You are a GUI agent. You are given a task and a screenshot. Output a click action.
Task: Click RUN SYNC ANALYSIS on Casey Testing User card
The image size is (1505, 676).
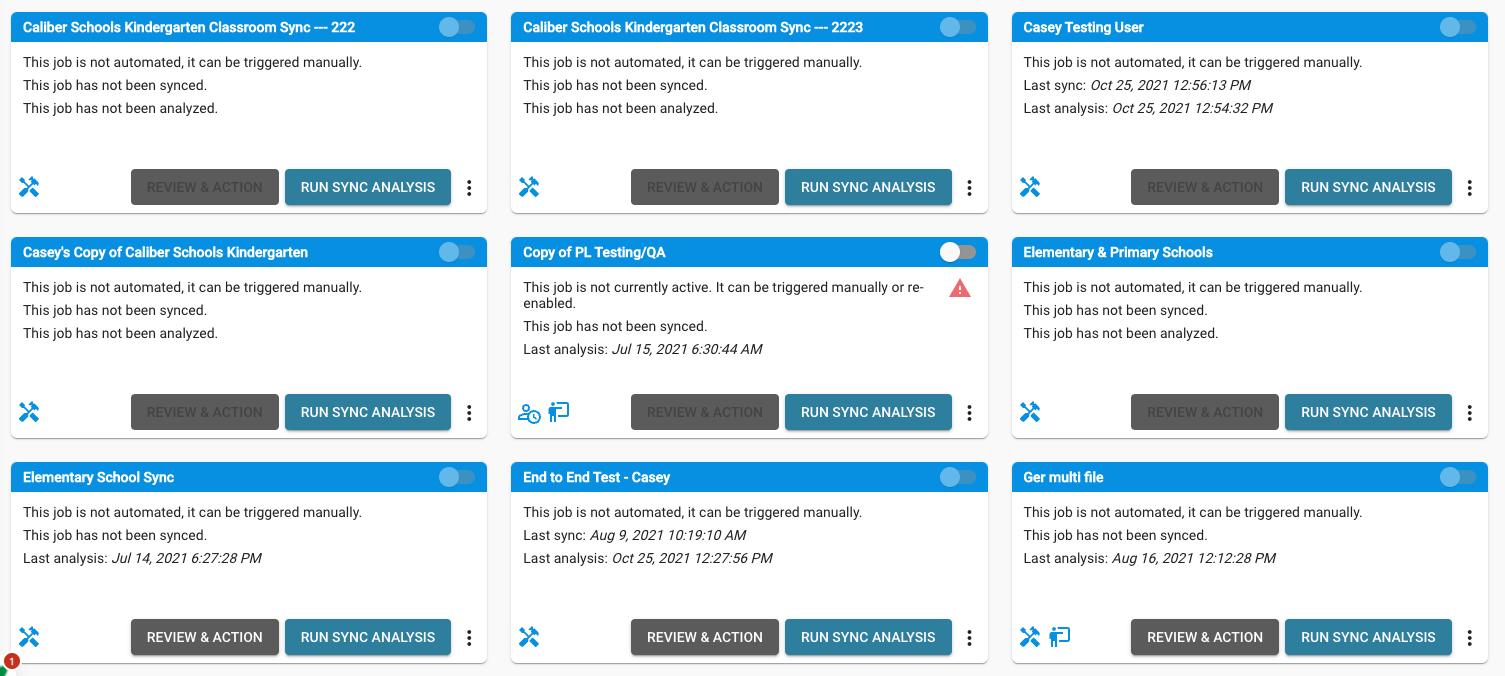click(x=1368, y=187)
